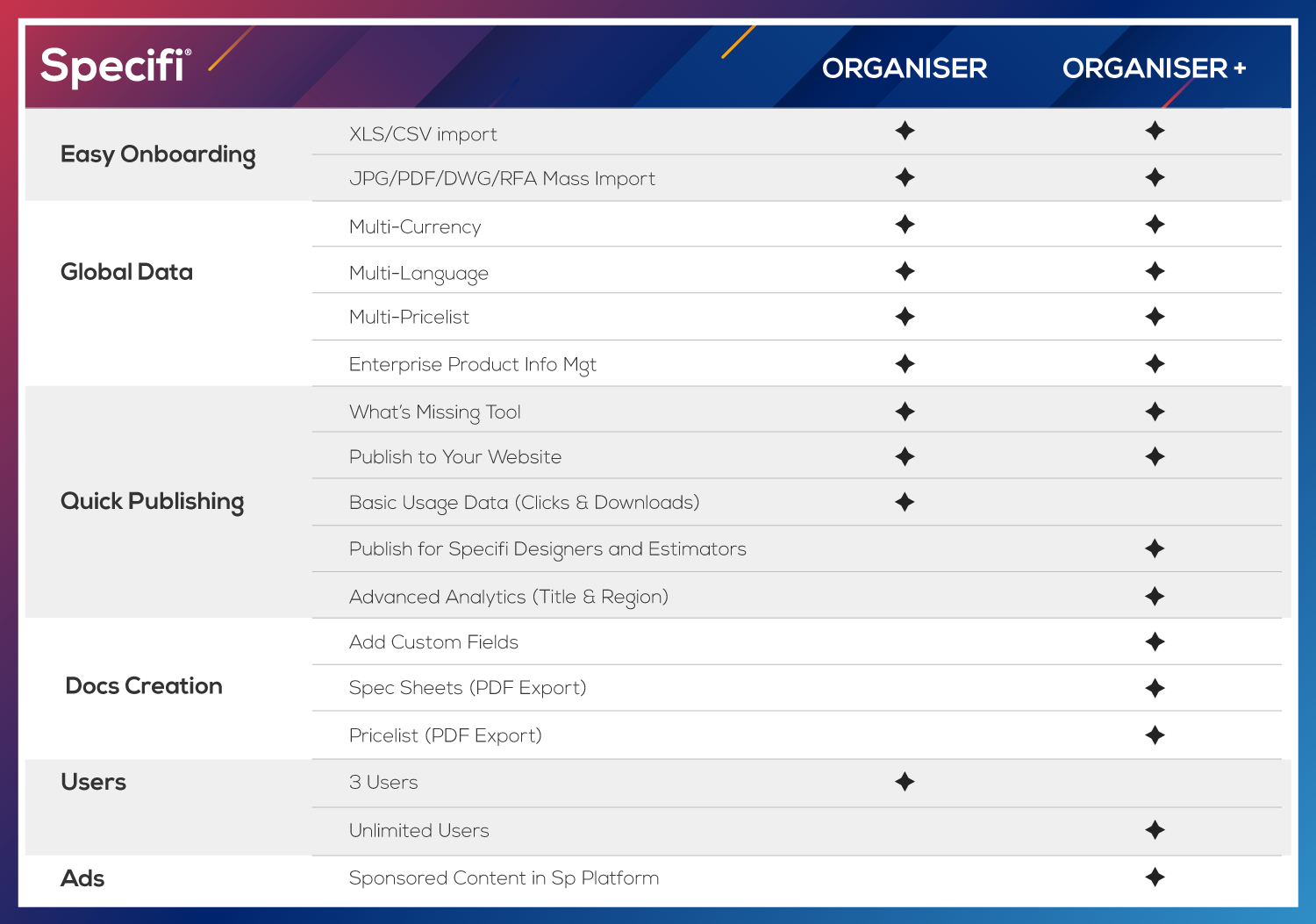
Task: Click Advanced Analytics (Title & Region) text
Action: 509,597
